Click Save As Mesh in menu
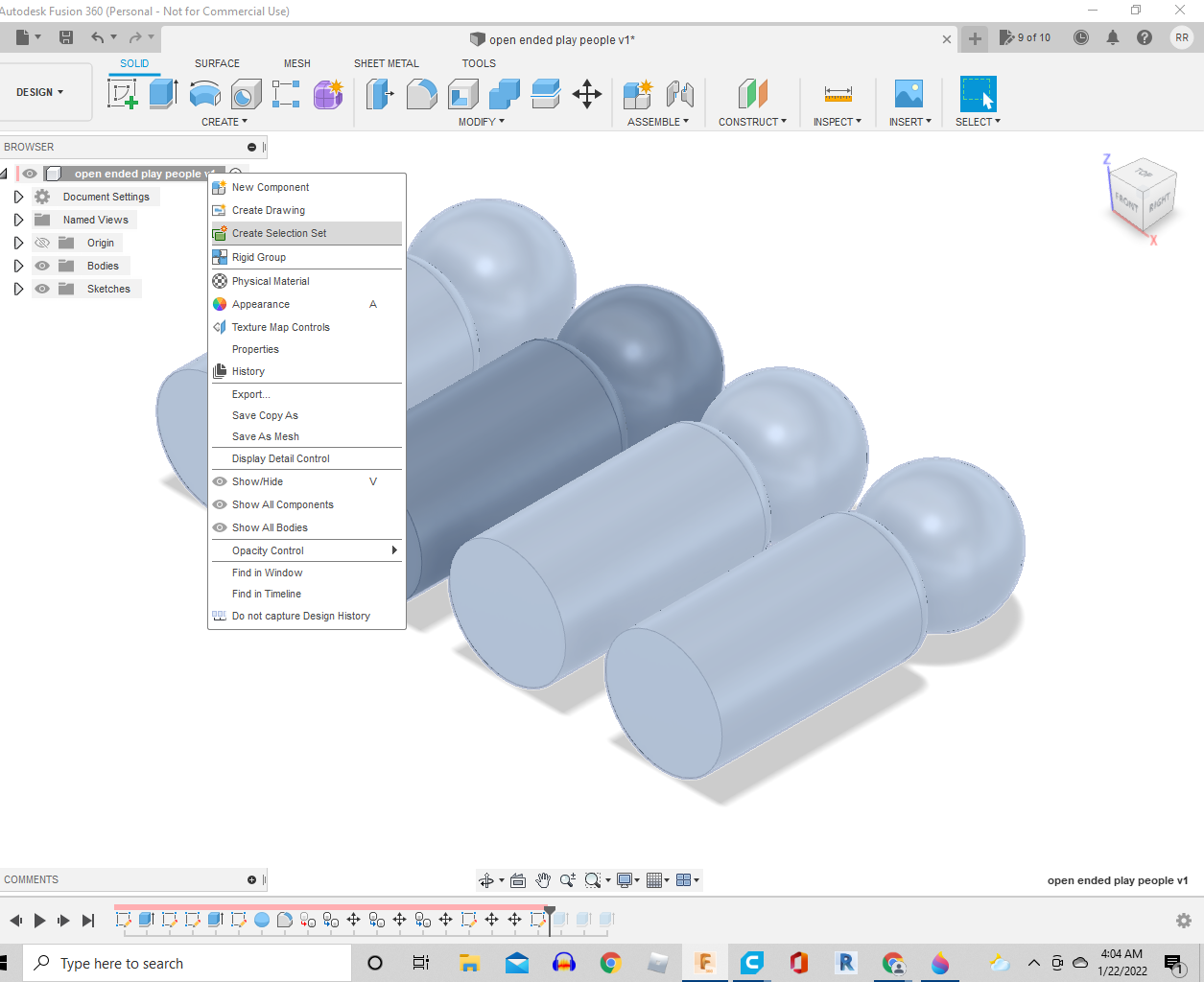Screen dimensions: 1204x982 (266, 436)
